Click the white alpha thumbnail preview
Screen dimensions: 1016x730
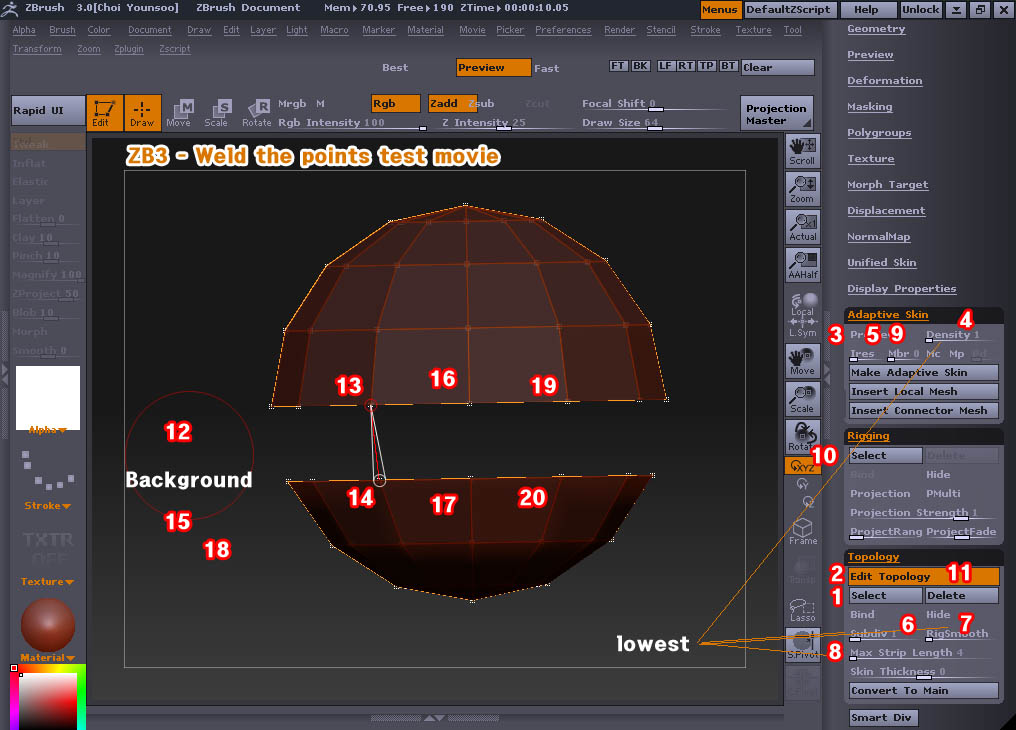click(48, 397)
